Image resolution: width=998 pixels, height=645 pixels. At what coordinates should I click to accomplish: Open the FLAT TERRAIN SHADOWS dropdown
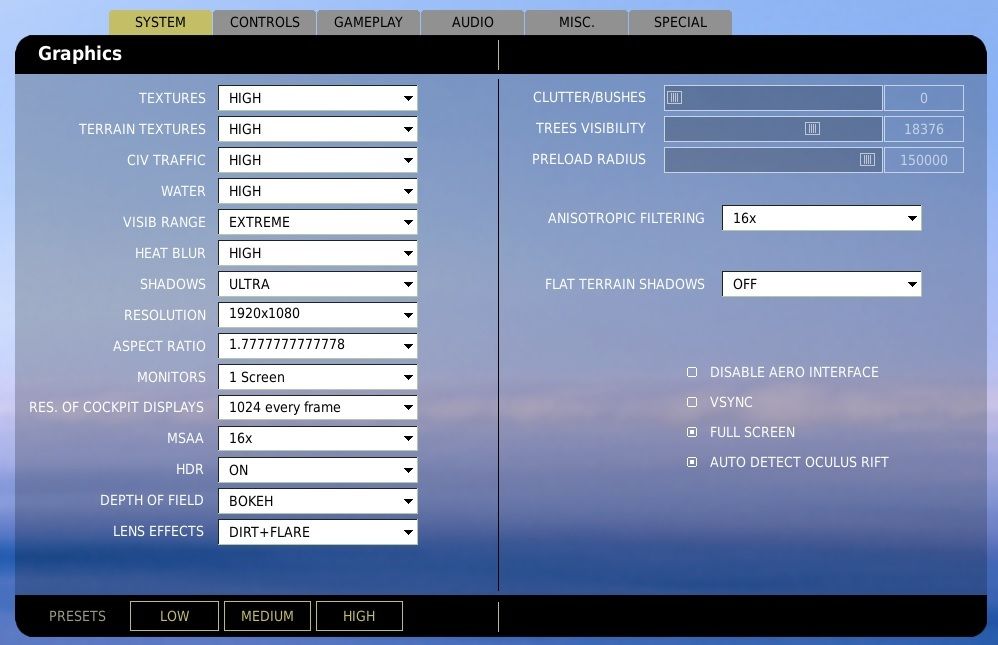821,284
